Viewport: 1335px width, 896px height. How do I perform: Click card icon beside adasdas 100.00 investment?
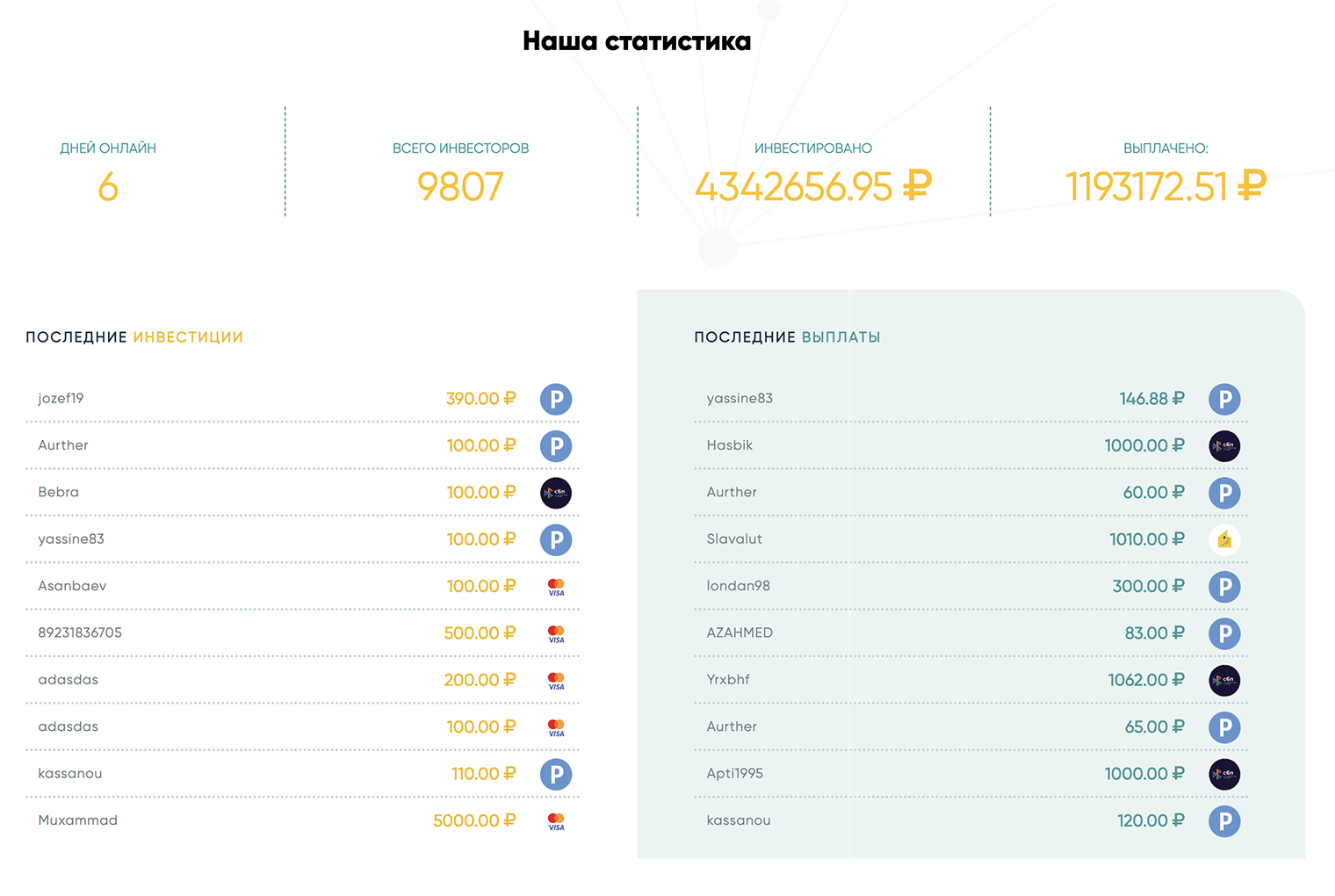pos(556,727)
